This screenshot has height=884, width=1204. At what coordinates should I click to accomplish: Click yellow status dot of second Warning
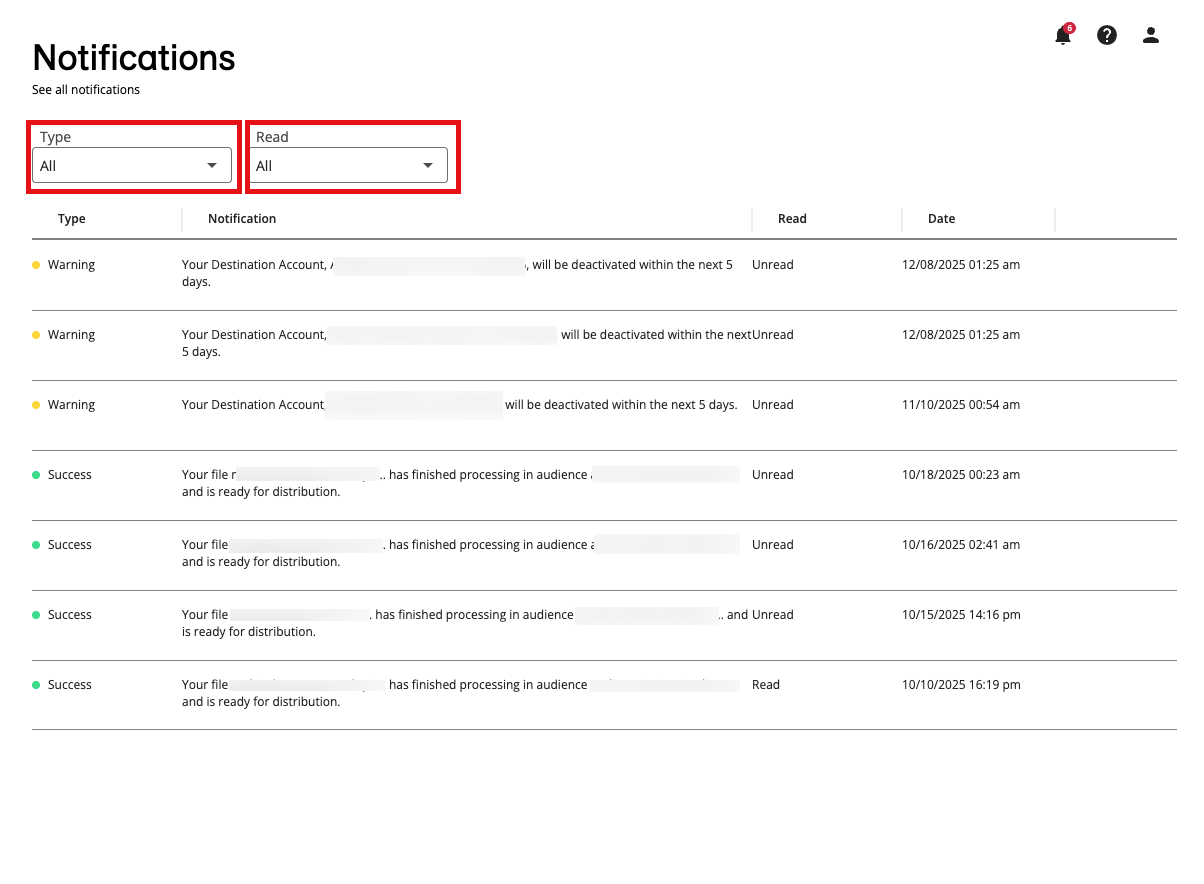(x=37, y=335)
